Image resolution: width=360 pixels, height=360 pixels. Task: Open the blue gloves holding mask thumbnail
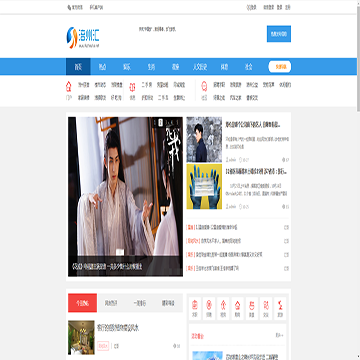coord(204,186)
